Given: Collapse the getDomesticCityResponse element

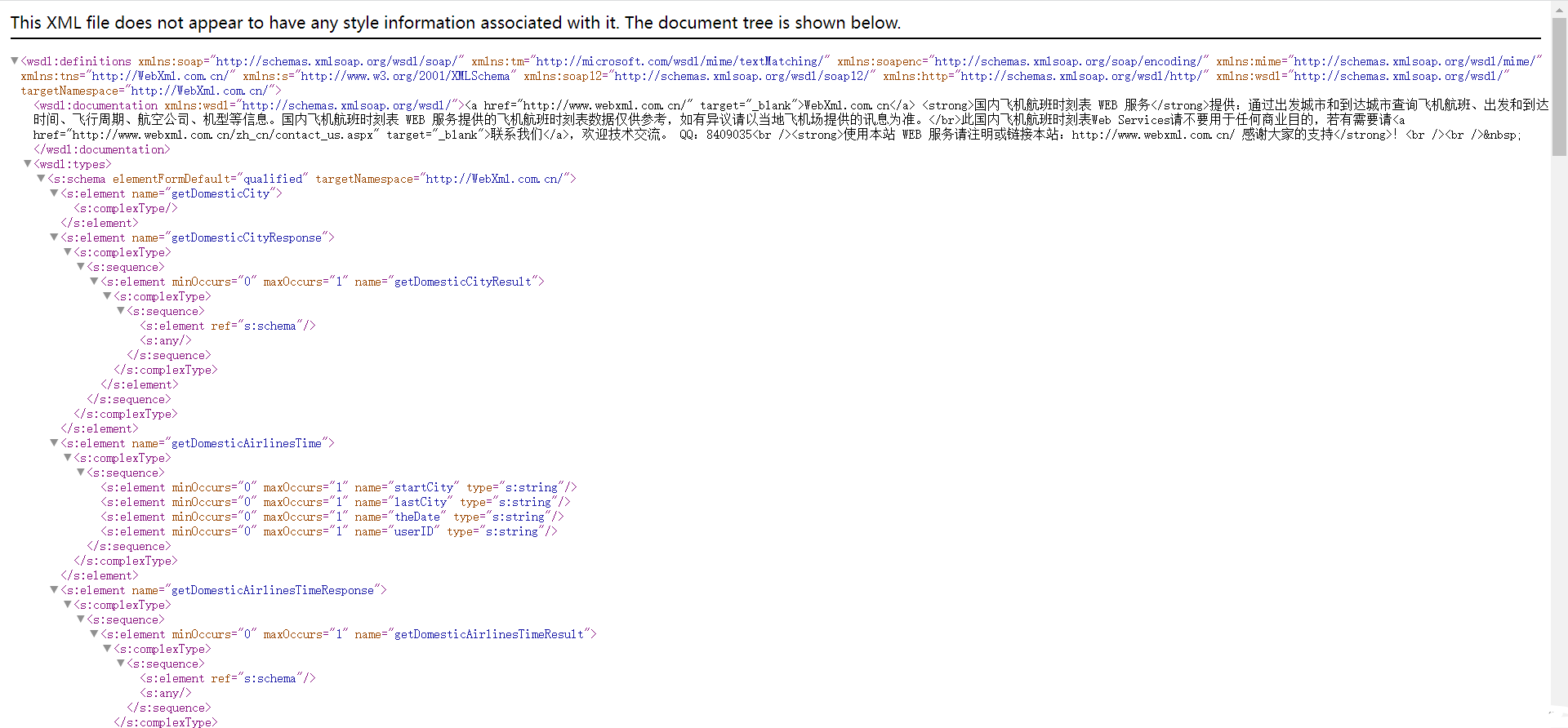Looking at the screenshot, I should [54, 237].
